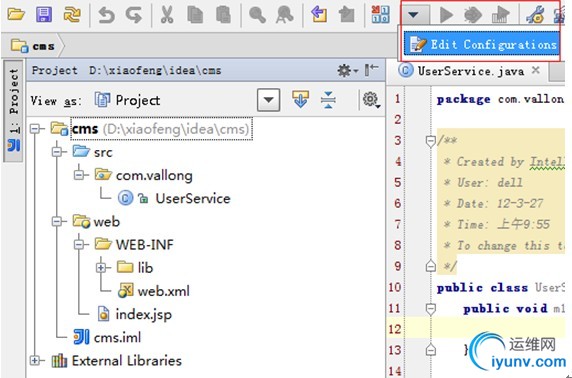Click the Run with Coverage icon
This screenshot has height=378, width=572.
[x=500, y=15]
